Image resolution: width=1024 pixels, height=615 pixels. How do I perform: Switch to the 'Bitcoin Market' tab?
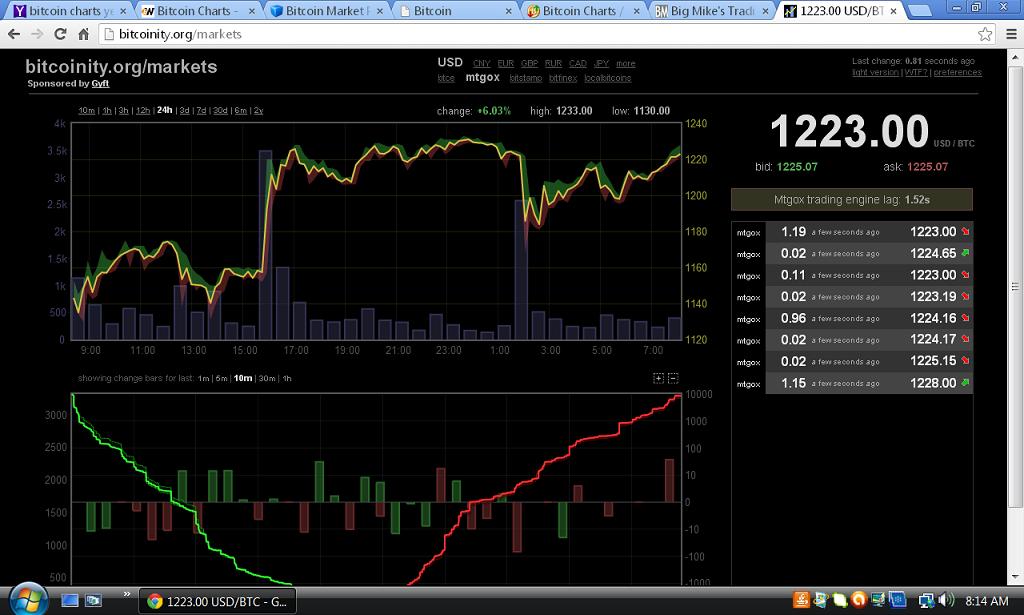click(325, 11)
